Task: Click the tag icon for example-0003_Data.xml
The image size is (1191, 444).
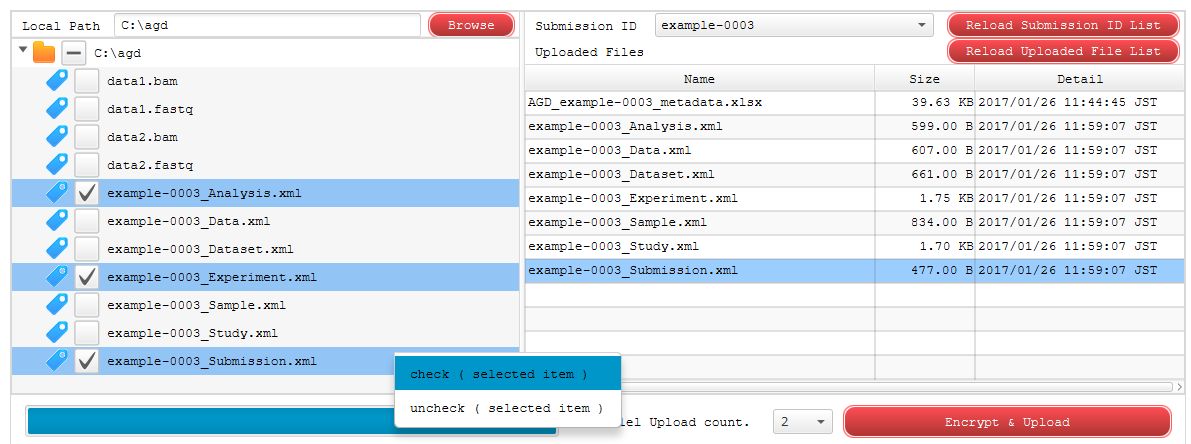Action: [x=57, y=221]
